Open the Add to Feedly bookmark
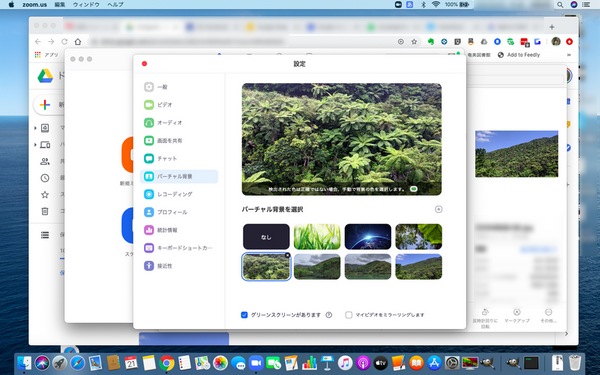Viewport: 600px width, 375px height. (519, 55)
